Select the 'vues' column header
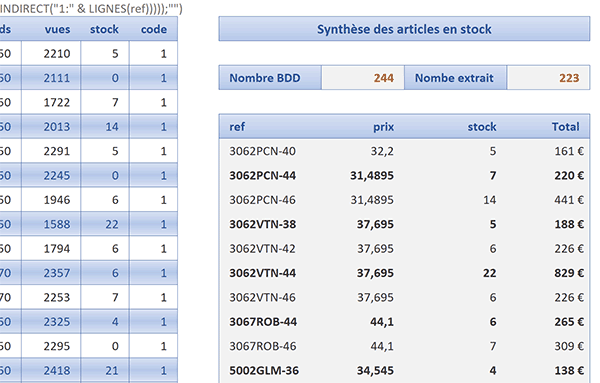Screen dimensions: 600x383 [x=51, y=29]
